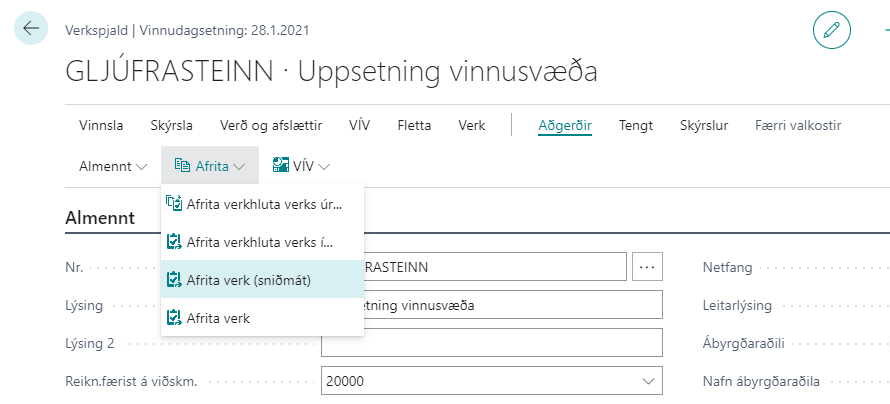The height and width of the screenshot is (404, 890).
Task: Select Afrita verkhluta verks úr menu entry
Action: point(263,204)
